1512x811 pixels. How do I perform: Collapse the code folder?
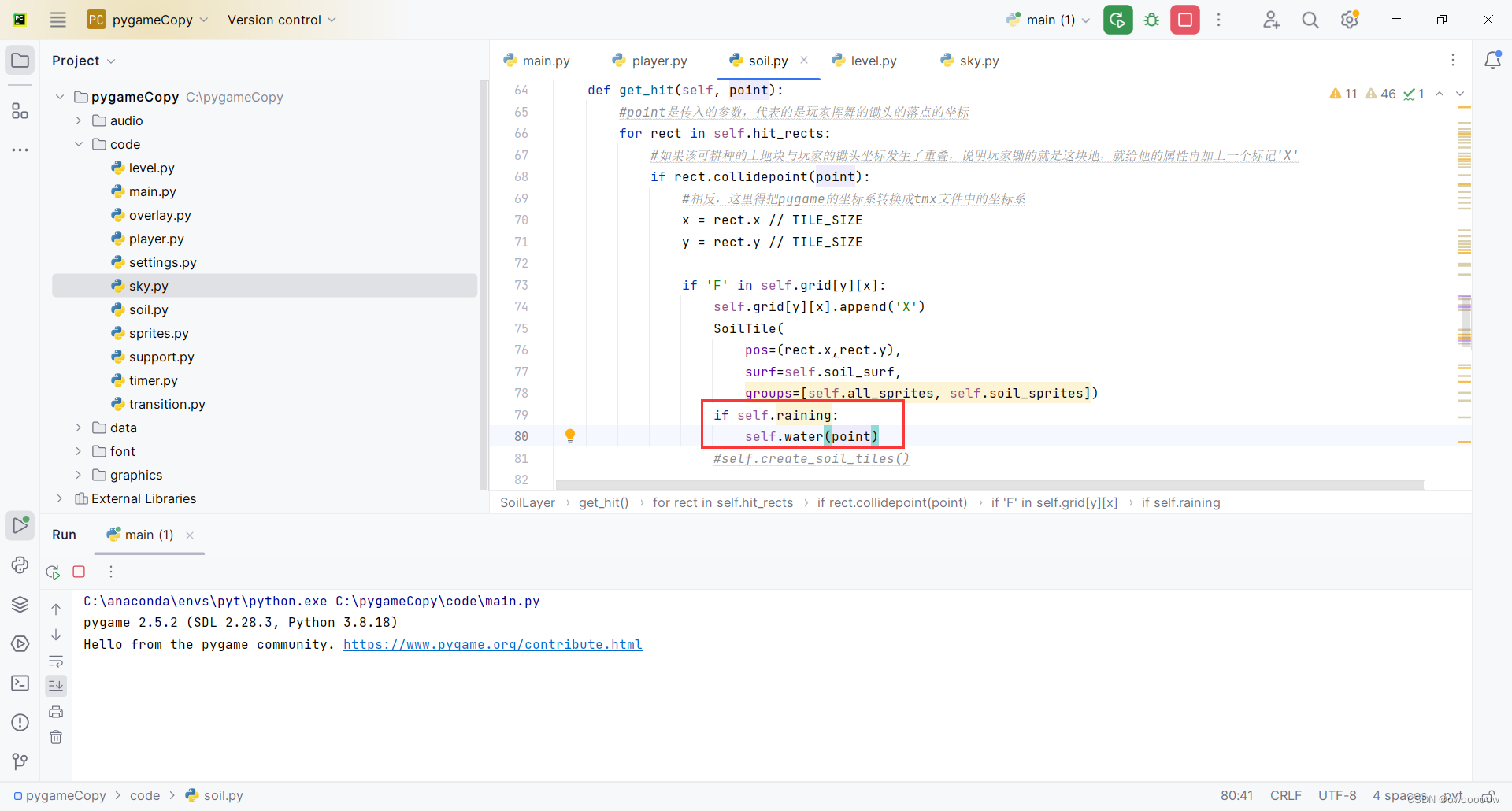(x=79, y=144)
